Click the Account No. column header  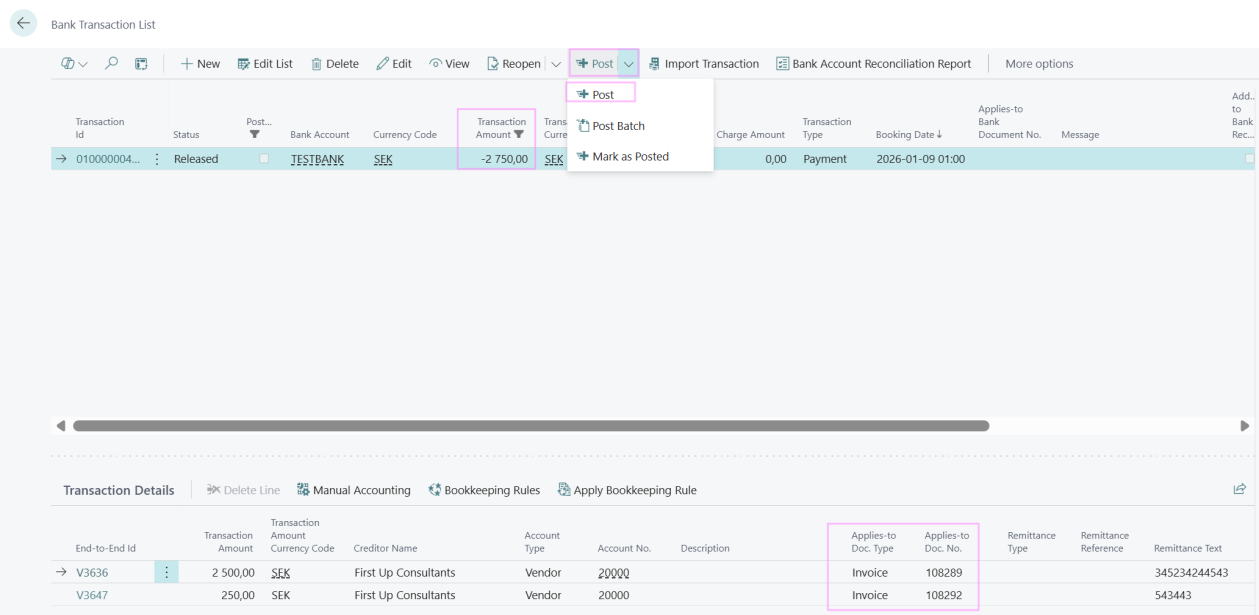point(624,548)
